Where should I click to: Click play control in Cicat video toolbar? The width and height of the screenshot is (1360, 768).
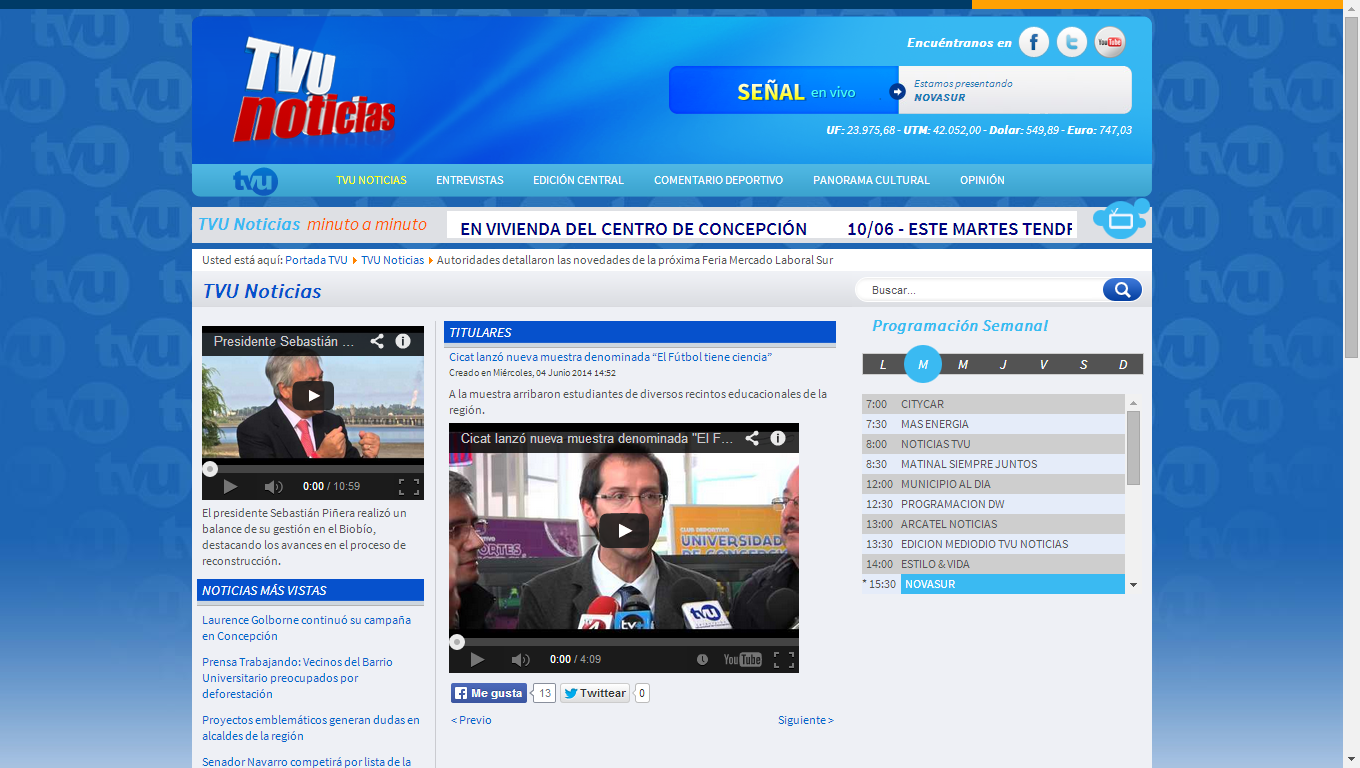click(477, 660)
